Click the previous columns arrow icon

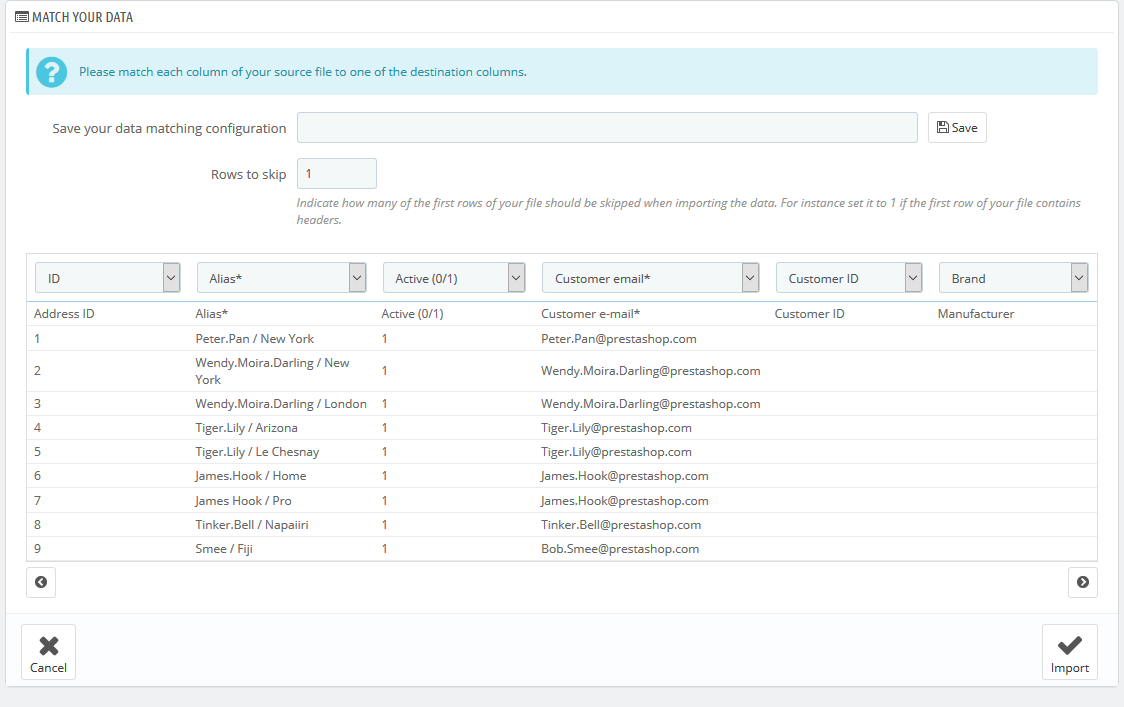(x=41, y=582)
